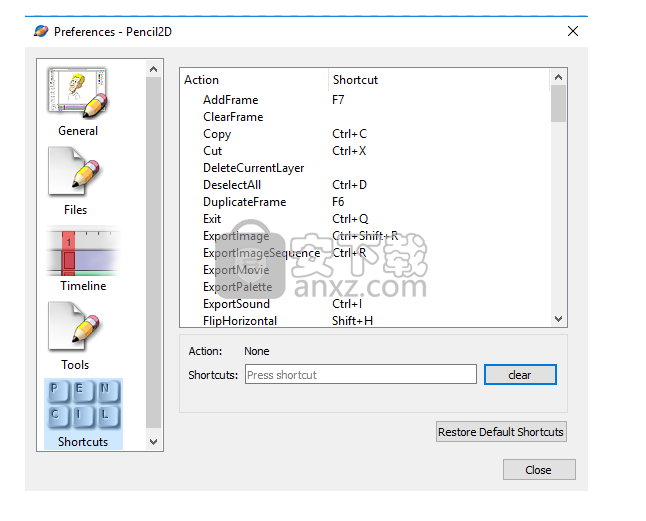Click the sidebar scroll-up arrow
This screenshot has width=646, height=521.
click(154, 69)
